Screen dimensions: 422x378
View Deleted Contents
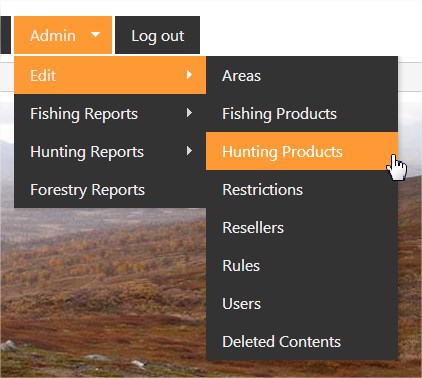pos(302,341)
